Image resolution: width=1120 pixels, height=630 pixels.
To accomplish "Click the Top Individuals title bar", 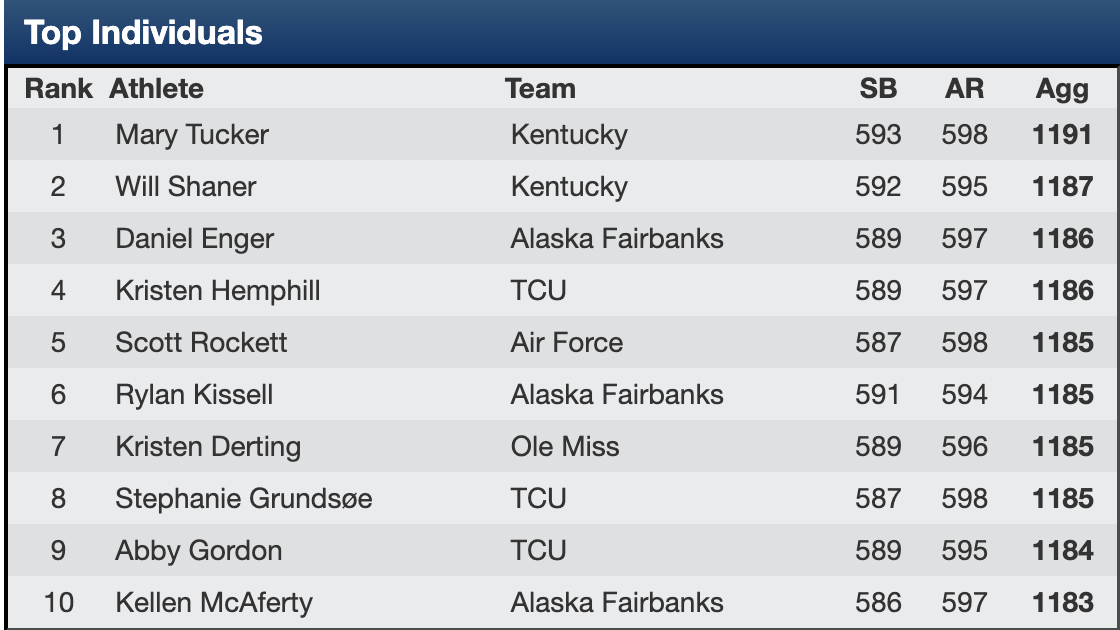I will point(560,33).
